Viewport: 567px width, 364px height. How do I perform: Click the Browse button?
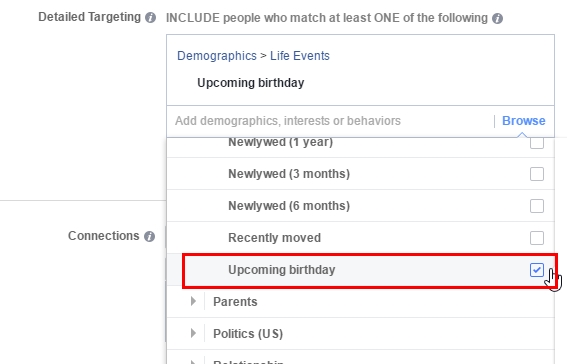[x=524, y=121]
